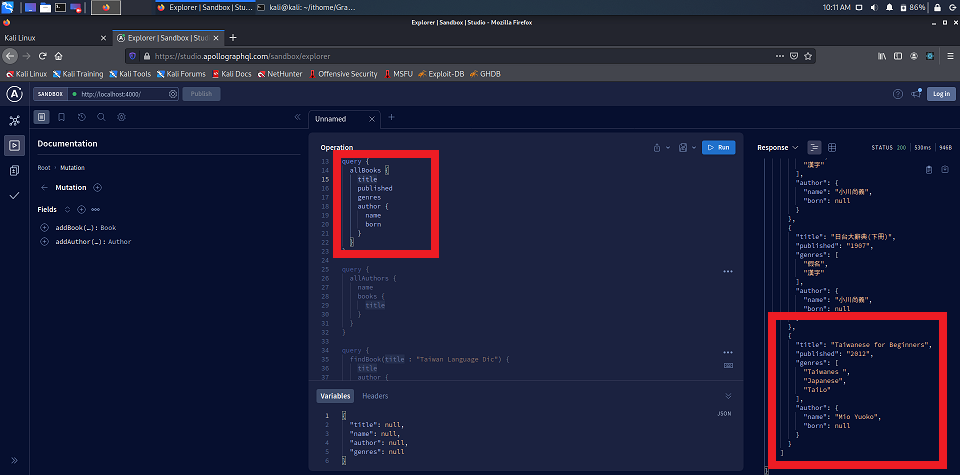Open the Checks checkmark sidebar icon
960x475 pixels.
pos(15,195)
